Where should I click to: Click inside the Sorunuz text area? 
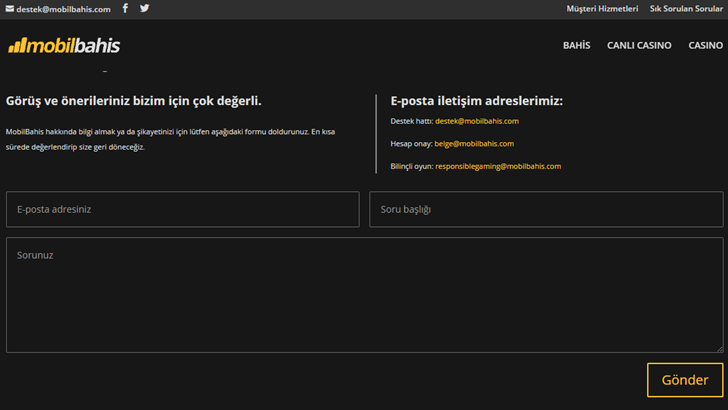[x=364, y=295]
